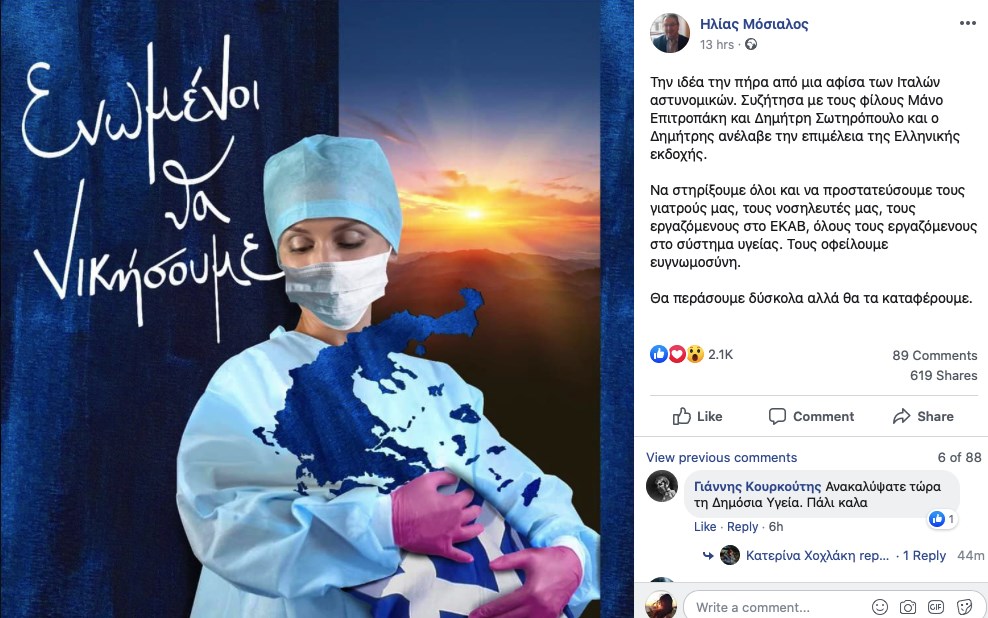
Task: Expand View previous comments
Action: coord(721,457)
